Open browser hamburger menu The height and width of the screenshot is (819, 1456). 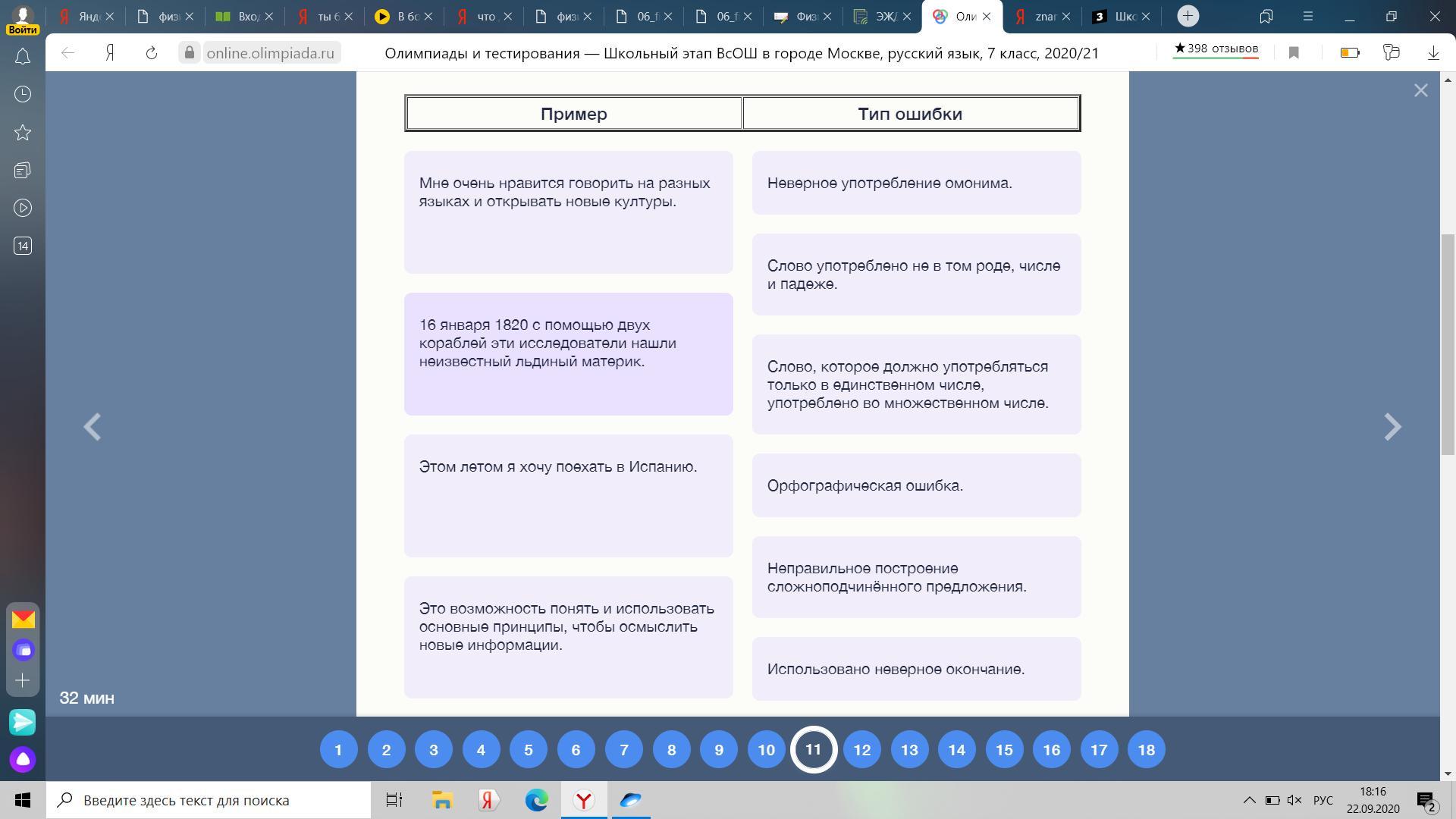(1307, 16)
